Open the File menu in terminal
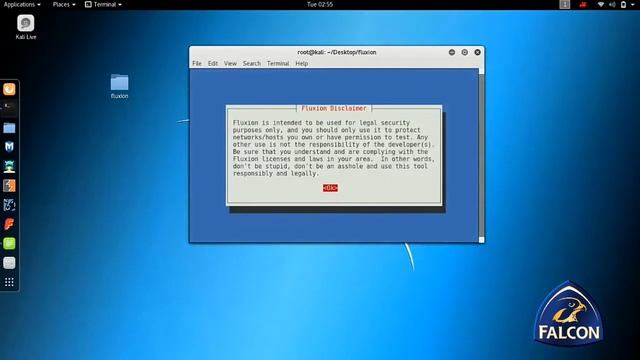Screen dimensions: 640x360 click(x=197, y=63)
